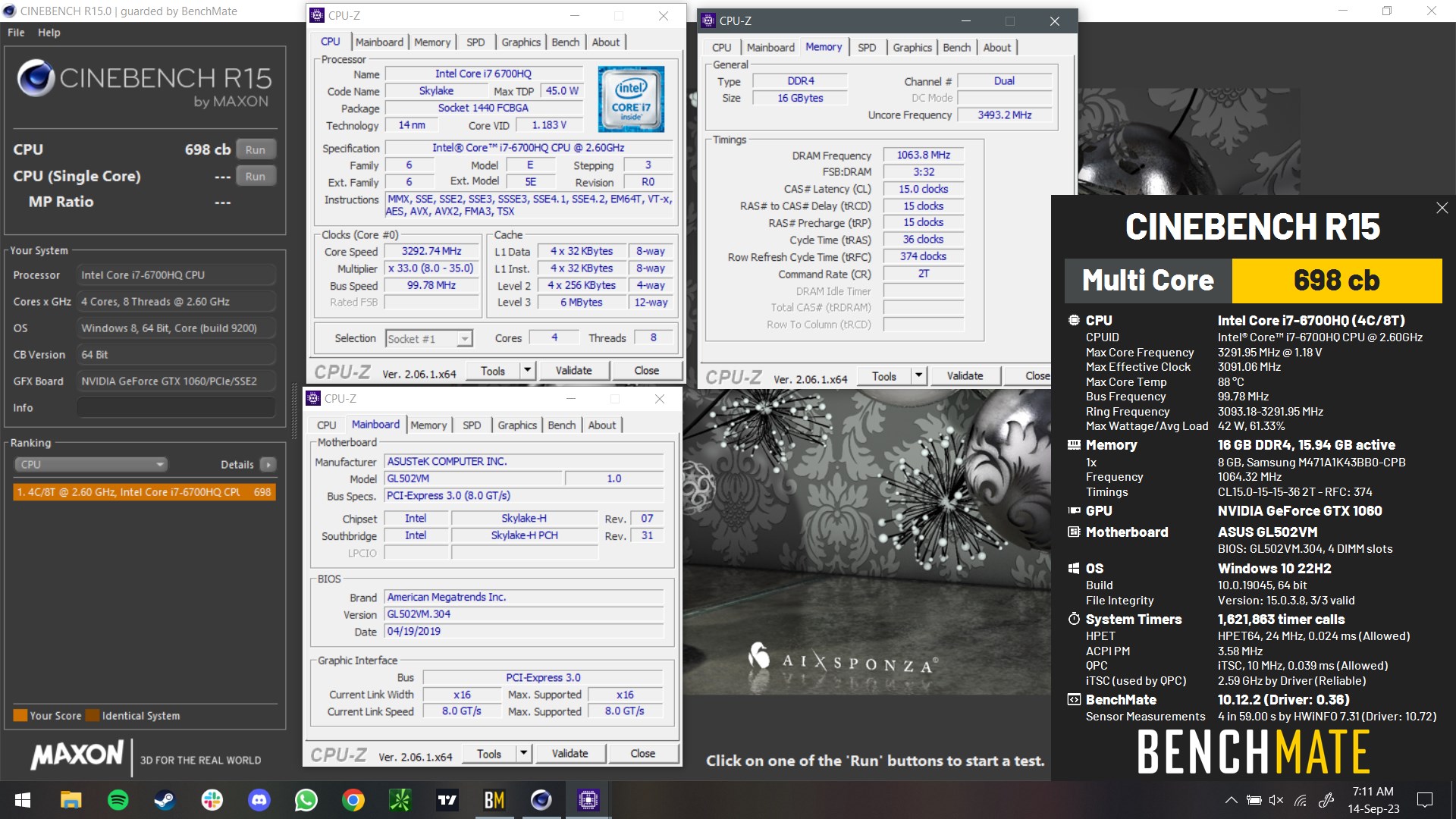Expand Tools dropdown arrow in Mainboard window
This screenshot has width=1456, height=819.
[524, 754]
